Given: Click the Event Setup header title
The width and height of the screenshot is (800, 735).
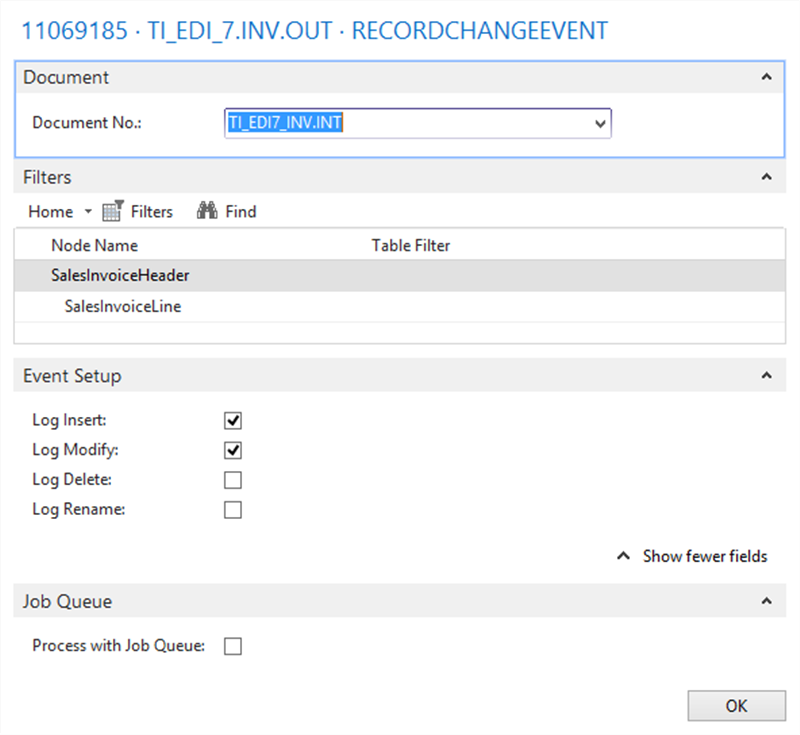Looking at the screenshot, I should [72, 376].
